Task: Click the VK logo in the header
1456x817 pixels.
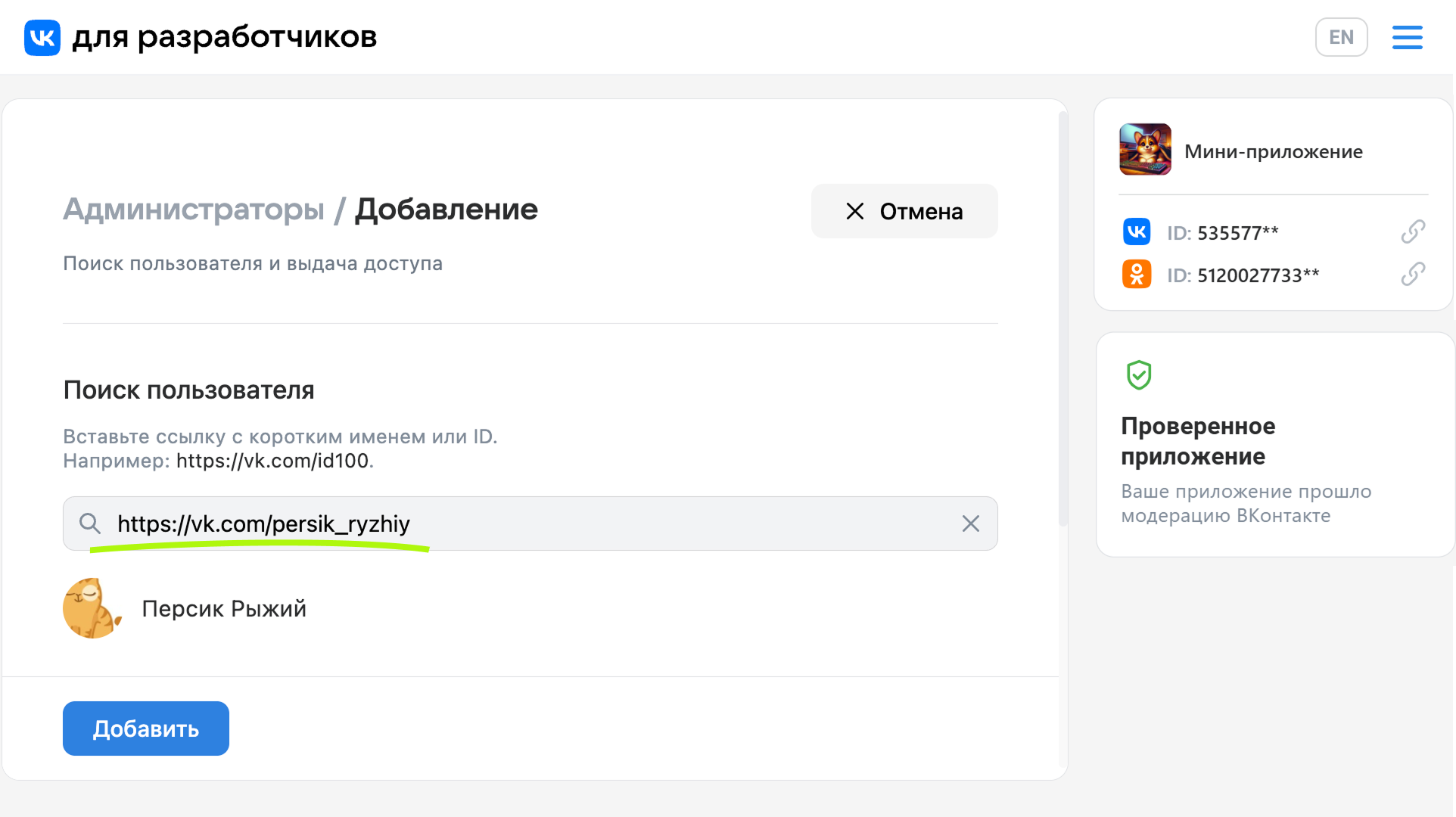Action: point(42,37)
